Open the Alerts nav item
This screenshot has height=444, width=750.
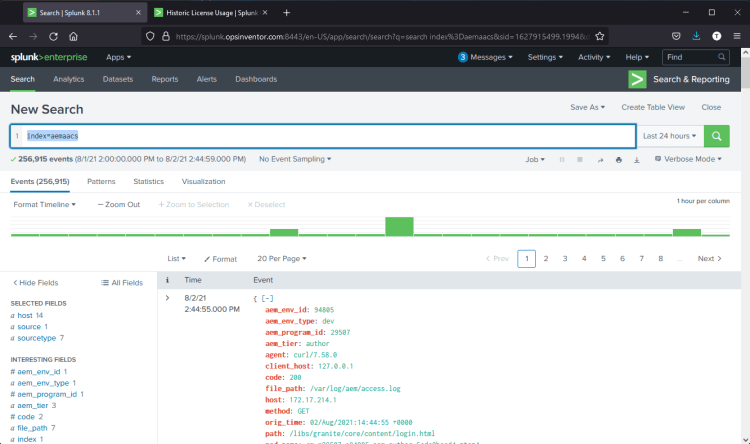click(207, 79)
